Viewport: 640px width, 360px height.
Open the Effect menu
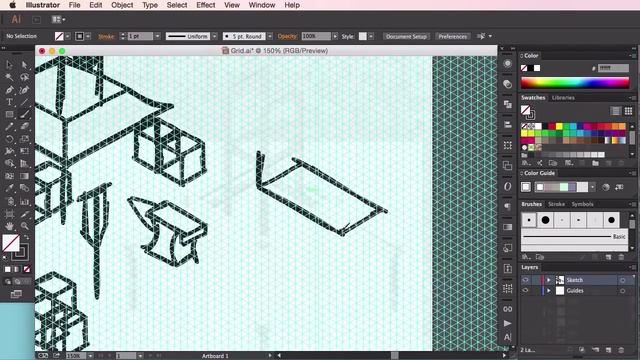pyautogui.click(x=206, y=5)
